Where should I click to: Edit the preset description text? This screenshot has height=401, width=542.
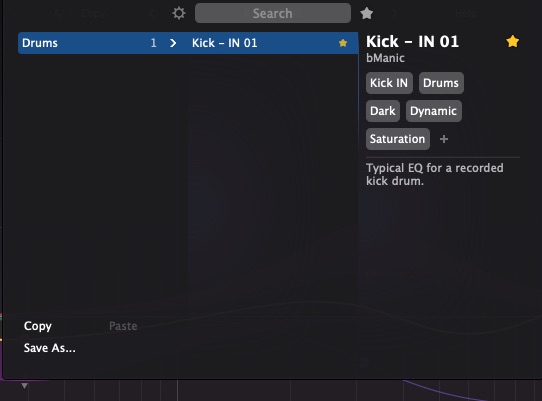(x=435, y=174)
